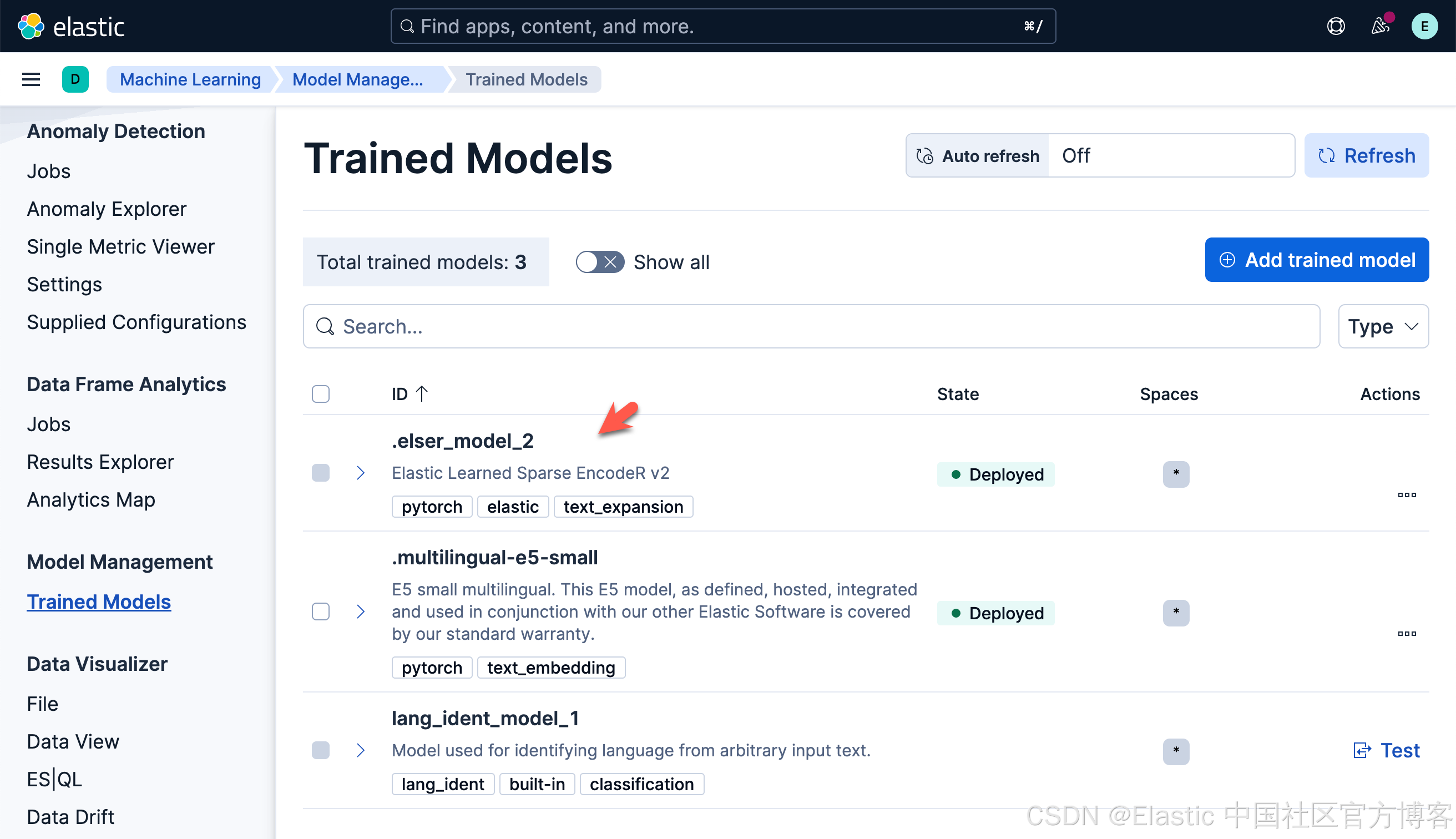
Task: Toggle the Show all switch
Action: coord(600,262)
